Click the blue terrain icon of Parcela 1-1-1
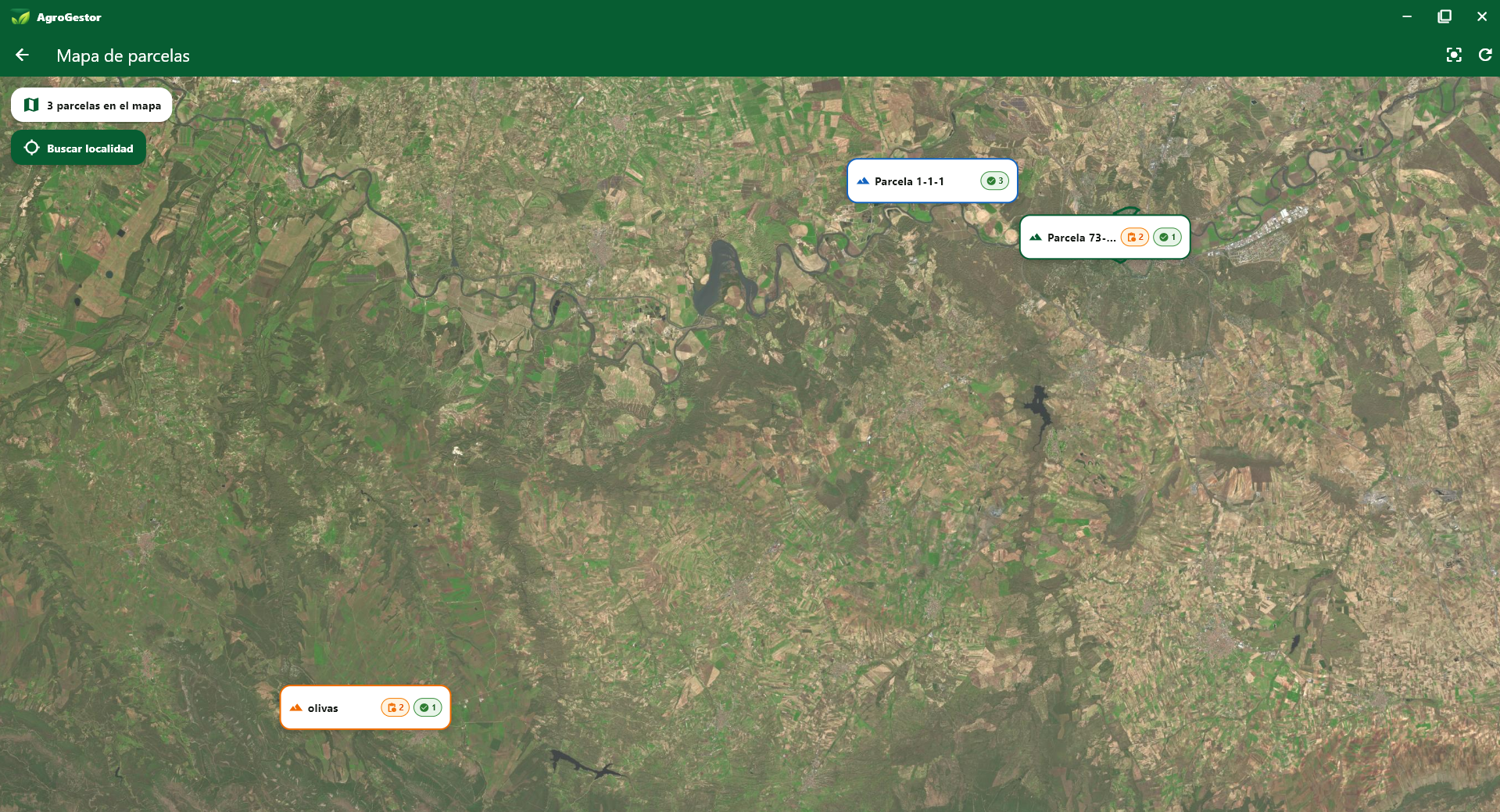This screenshot has width=1500, height=812. [863, 181]
